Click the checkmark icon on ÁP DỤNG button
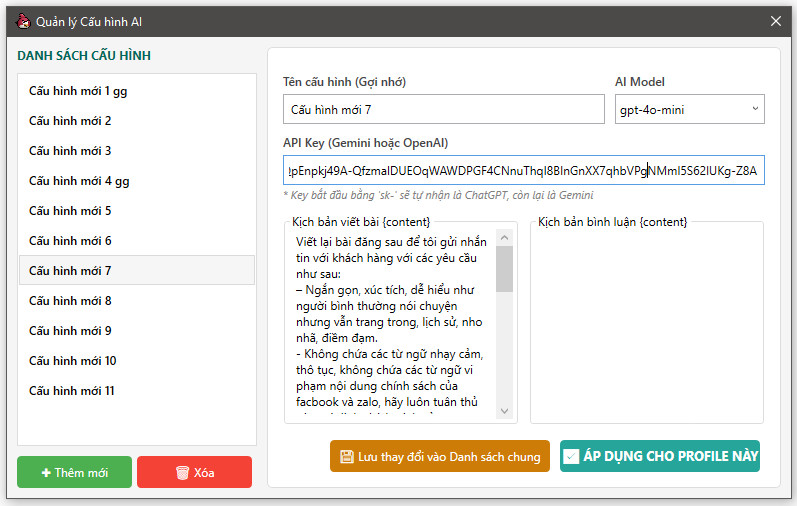797x506 pixels. point(571,457)
